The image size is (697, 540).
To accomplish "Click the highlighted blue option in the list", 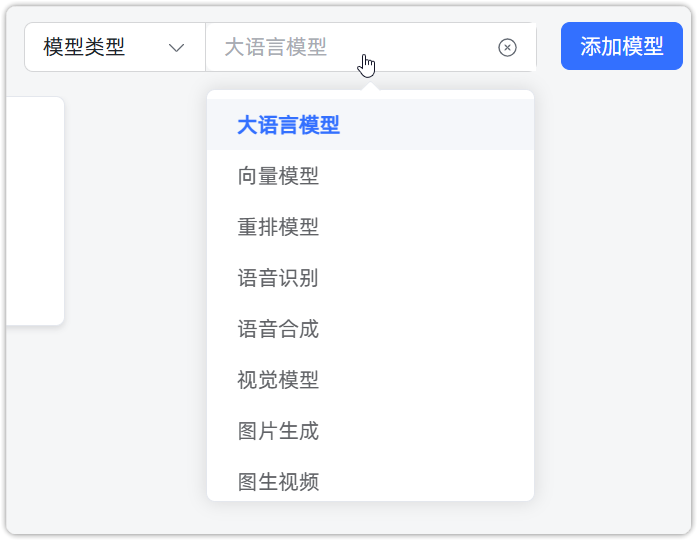I will [289, 125].
